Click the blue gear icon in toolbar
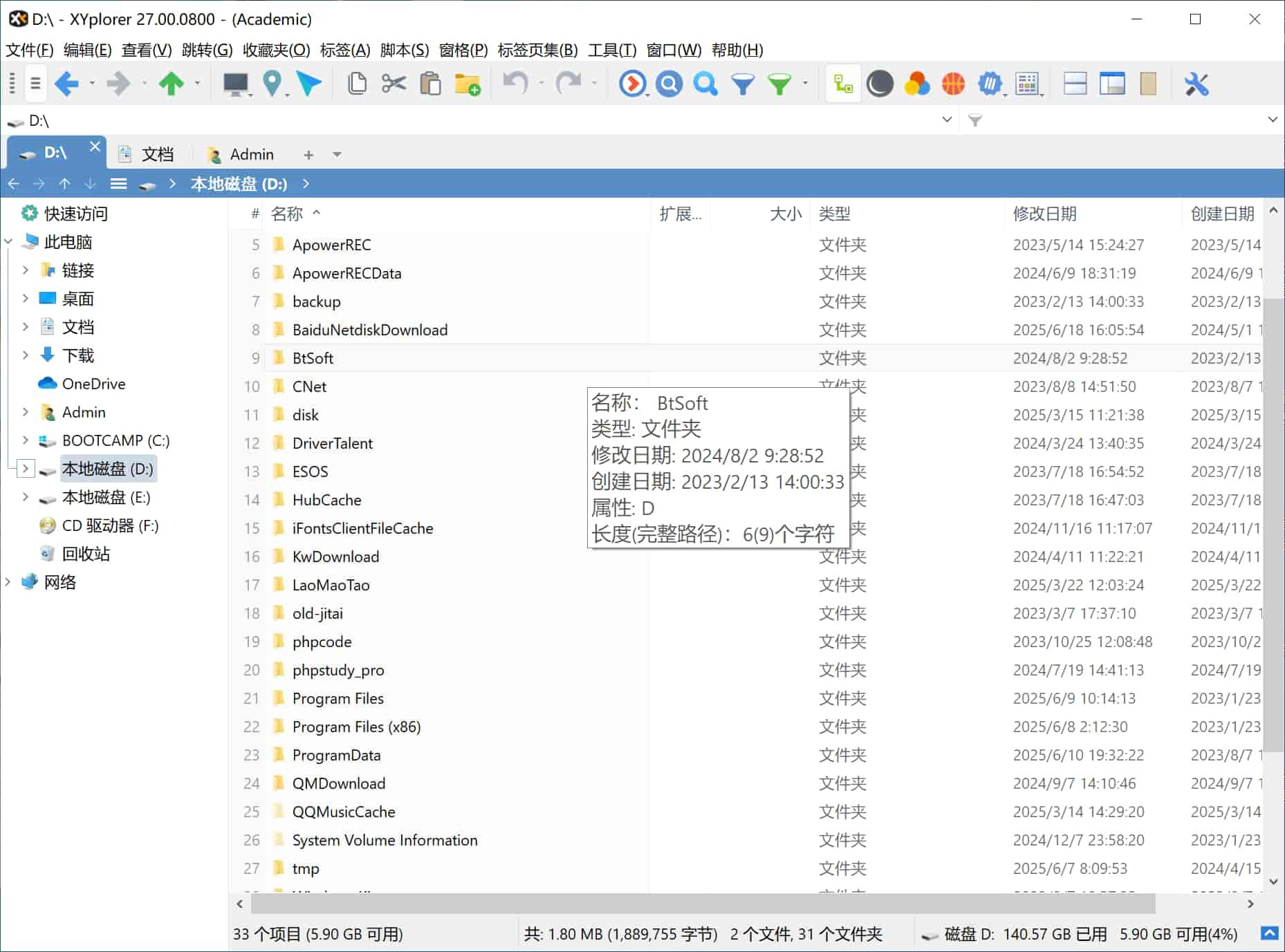The height and width of the screenshot is (952, 1285). 990,84
